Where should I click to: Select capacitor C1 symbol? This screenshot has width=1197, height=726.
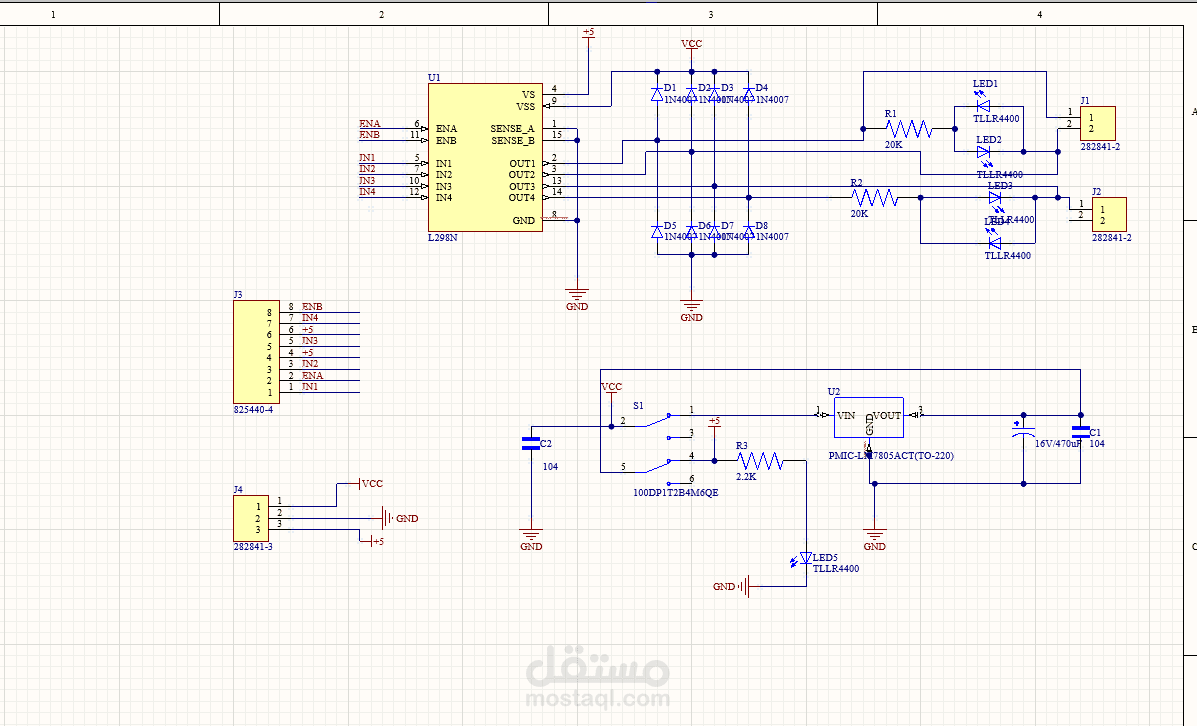point(1080,432)
